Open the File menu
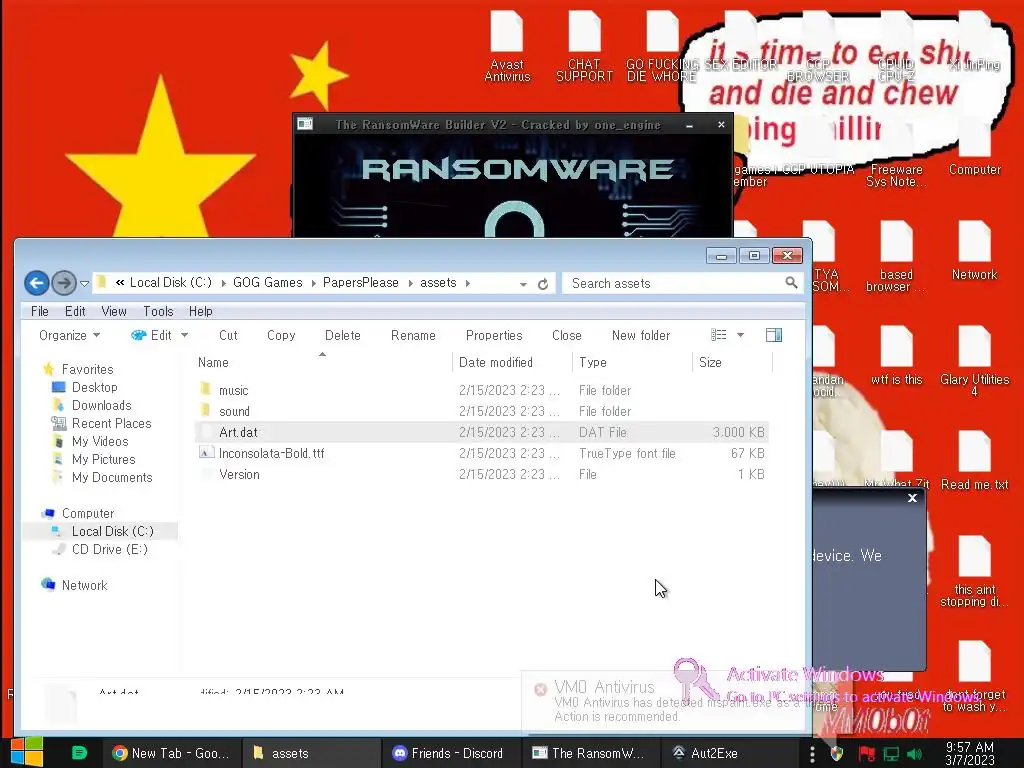1024x768 pixels. click(x=40, y=312)
